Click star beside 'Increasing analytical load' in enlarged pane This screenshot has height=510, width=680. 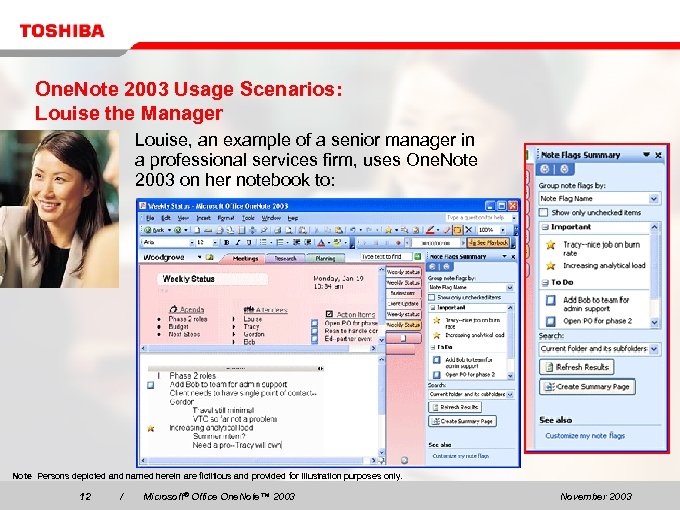point(550,265)
